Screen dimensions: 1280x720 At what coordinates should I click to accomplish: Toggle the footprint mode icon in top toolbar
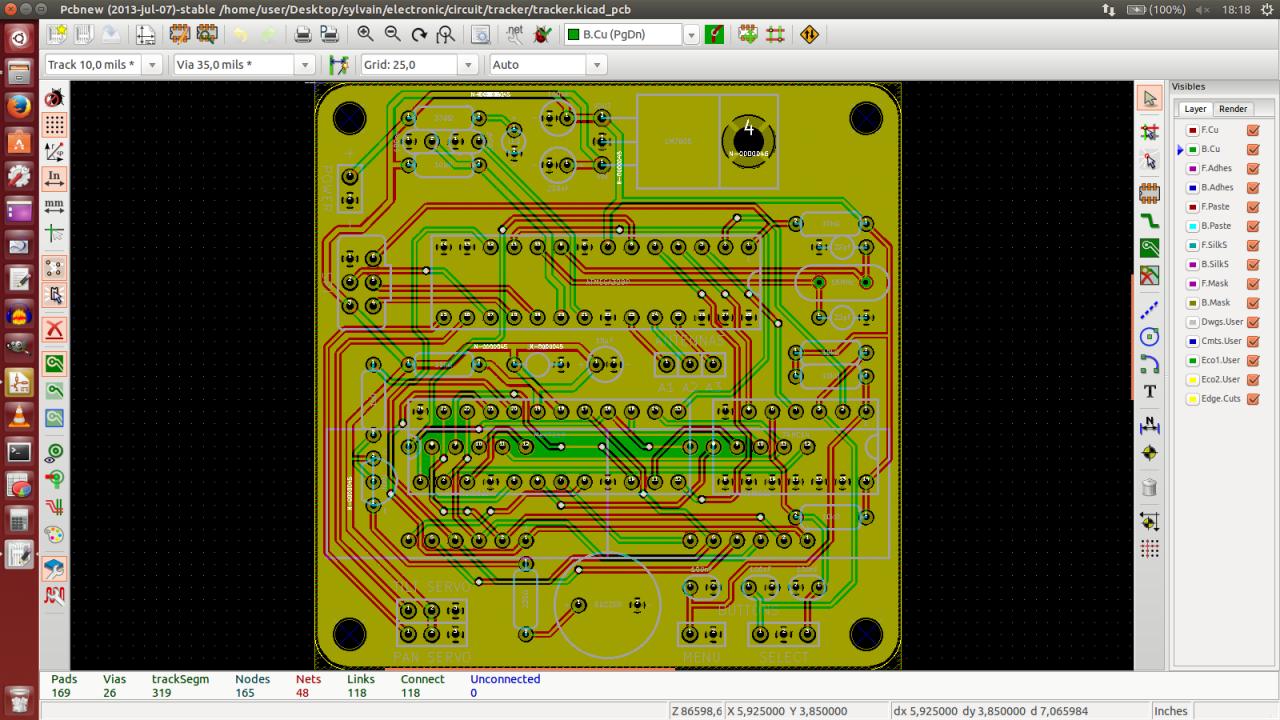coord(748,34)
